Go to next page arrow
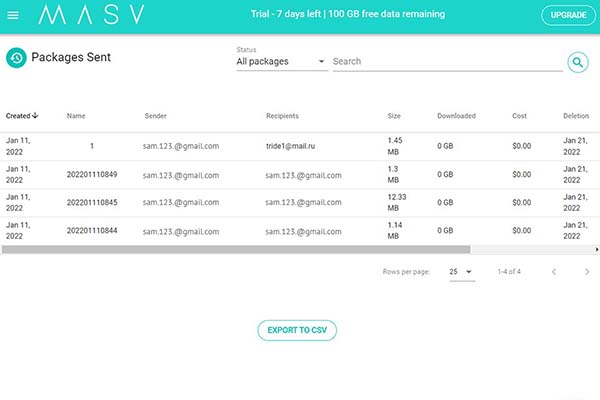The height and width of the screenshot is (400, 600). 587,272
